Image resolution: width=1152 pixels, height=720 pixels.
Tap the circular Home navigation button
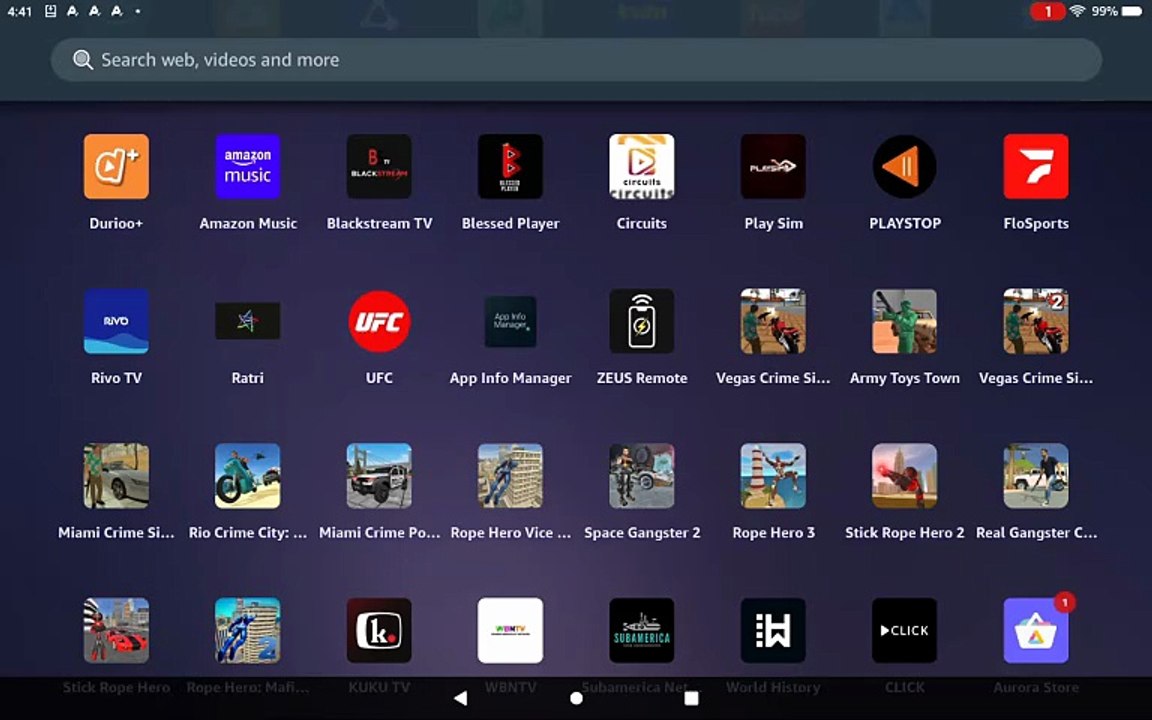pos(576,698)
